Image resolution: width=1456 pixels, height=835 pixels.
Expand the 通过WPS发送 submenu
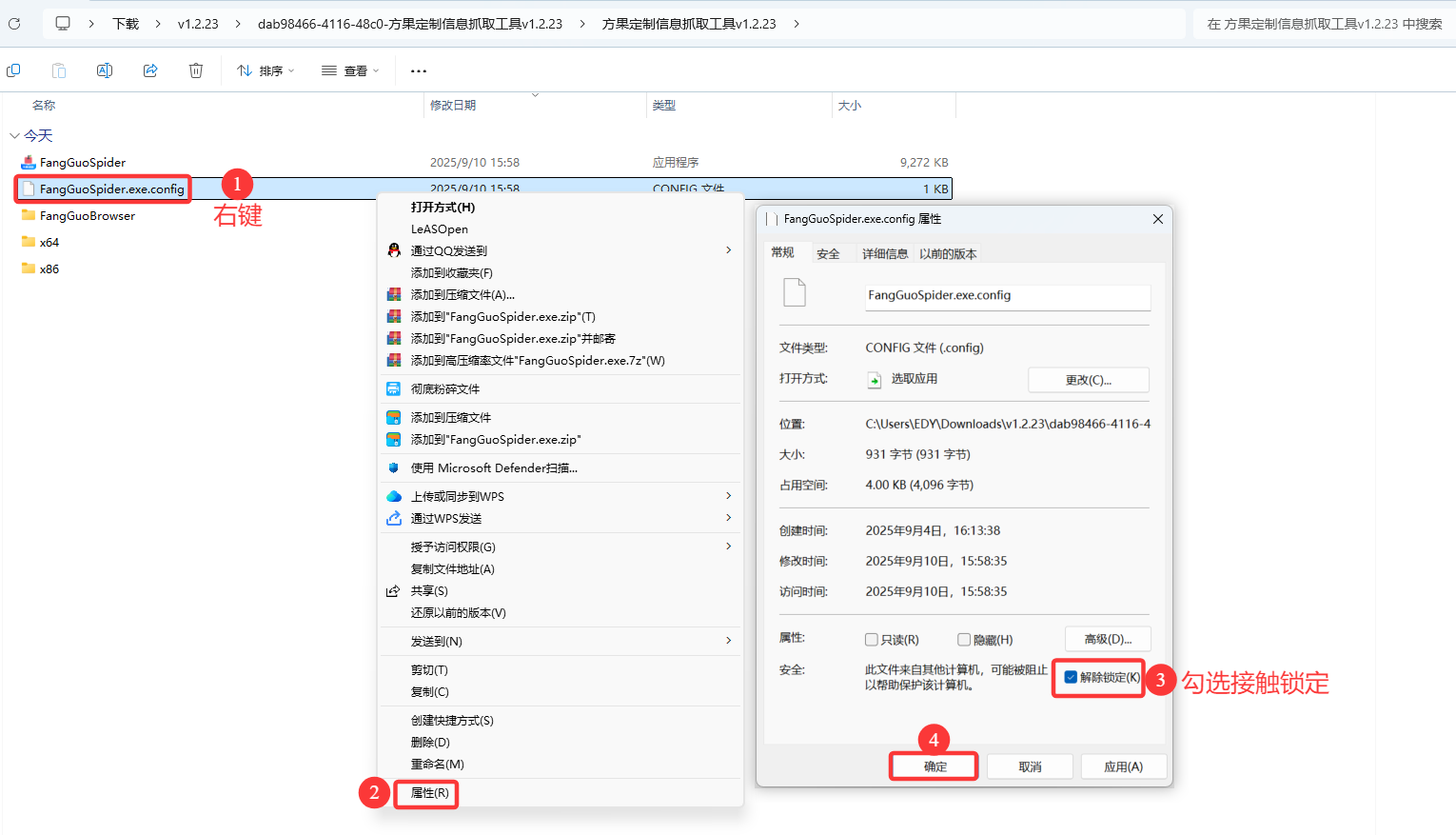pos(729,518)
